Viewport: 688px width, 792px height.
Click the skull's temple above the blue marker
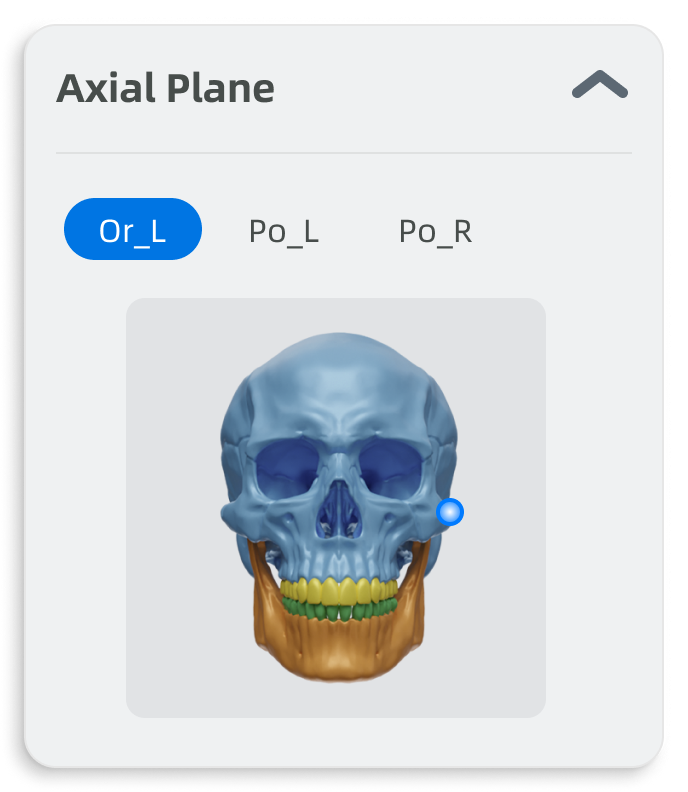pyautogui.click(x=440, y=440)
